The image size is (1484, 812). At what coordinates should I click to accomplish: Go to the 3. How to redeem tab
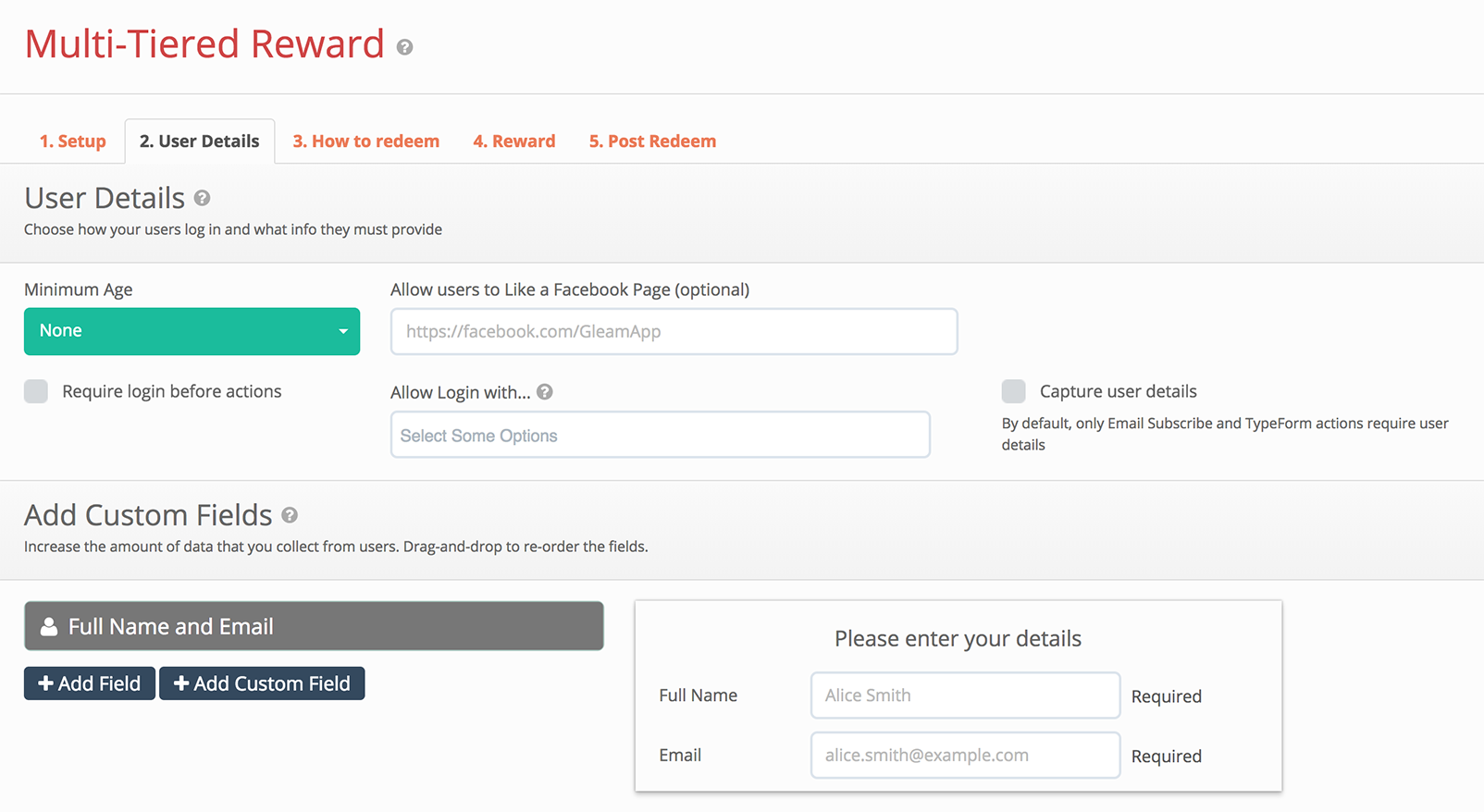click(x=366, y=141)
